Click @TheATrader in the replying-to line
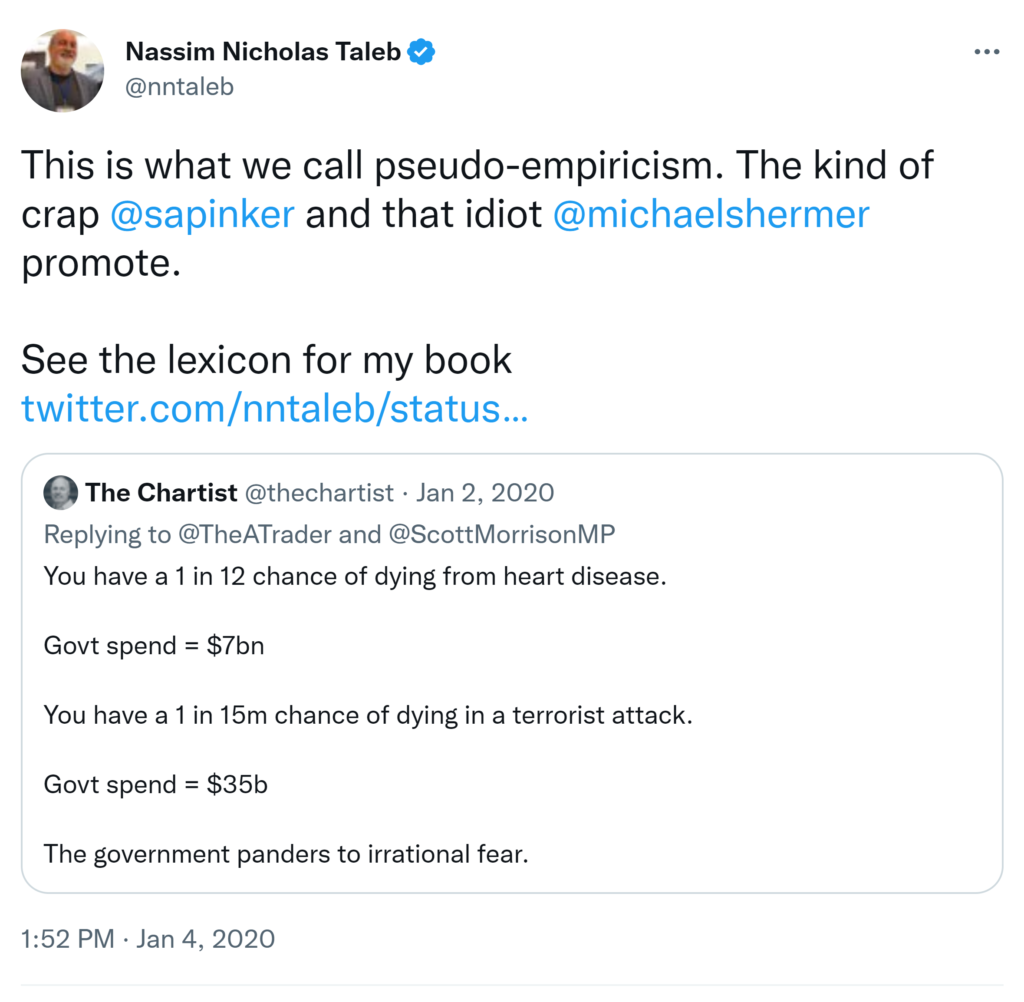Screen dimensions: 1024x1002 pyautogui.click(x=255, y=535)
